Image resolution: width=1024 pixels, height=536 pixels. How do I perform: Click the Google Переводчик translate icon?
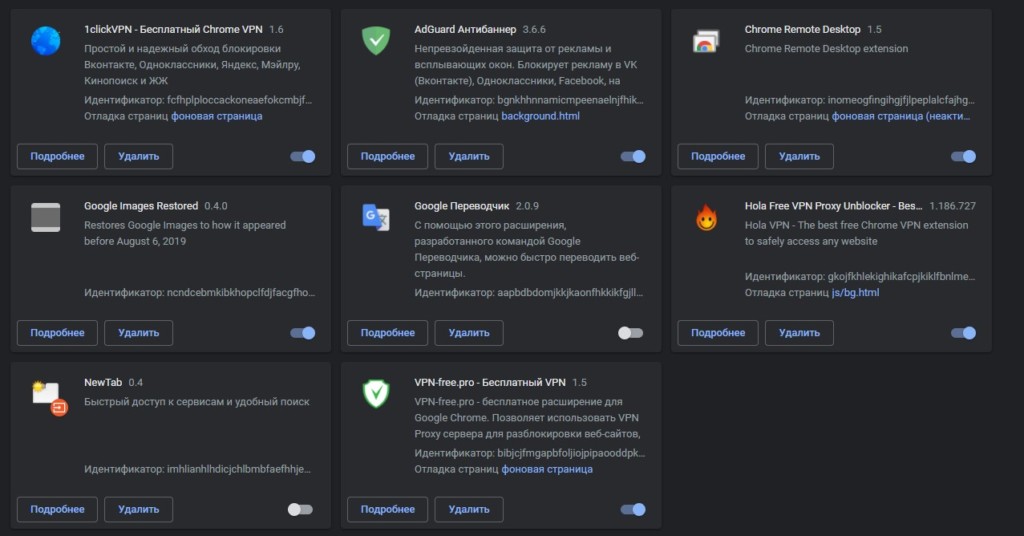tap(376, 217)
